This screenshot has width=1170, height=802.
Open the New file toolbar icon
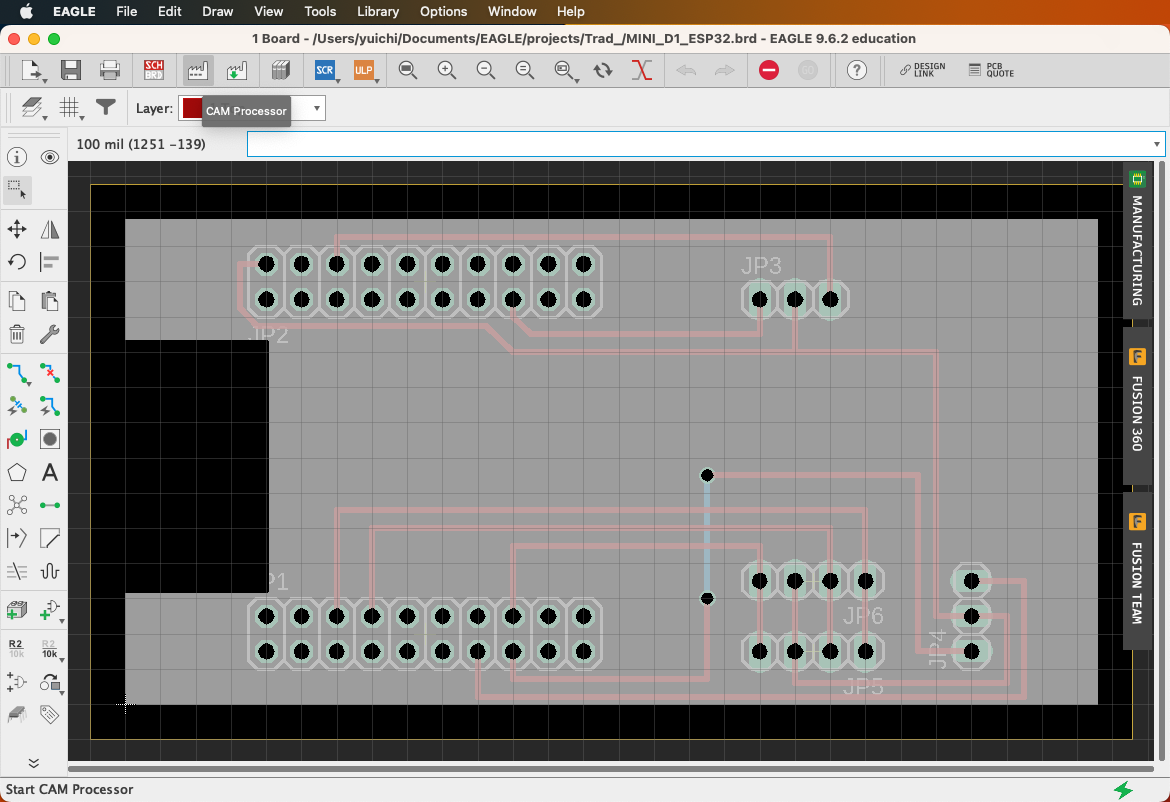point(31,70)
